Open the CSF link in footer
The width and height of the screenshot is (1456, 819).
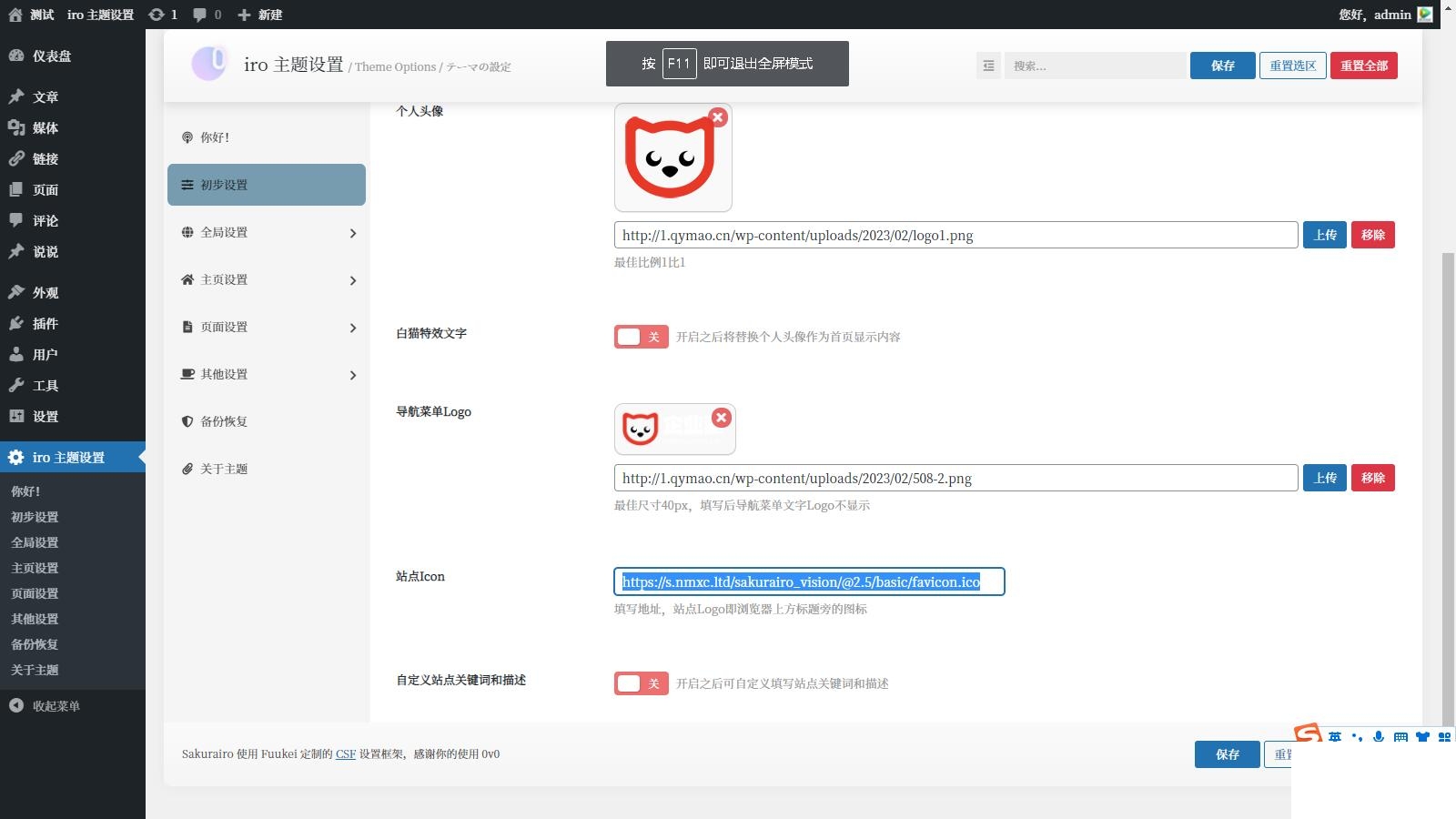click(345, 754)
